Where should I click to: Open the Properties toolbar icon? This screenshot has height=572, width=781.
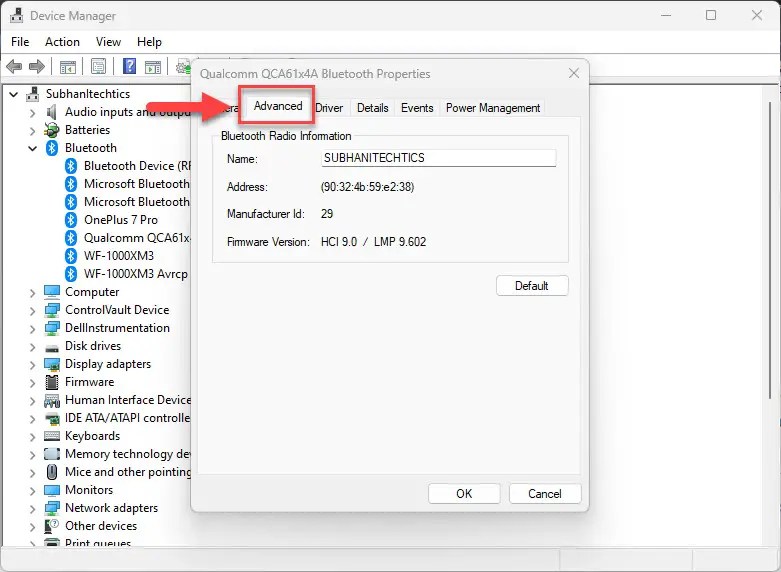tap(99, 66)
